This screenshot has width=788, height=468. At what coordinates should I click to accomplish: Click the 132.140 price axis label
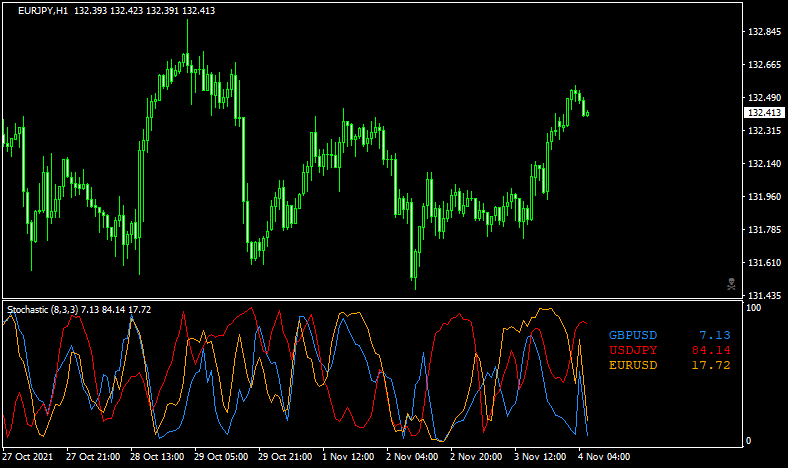(764, 164)
